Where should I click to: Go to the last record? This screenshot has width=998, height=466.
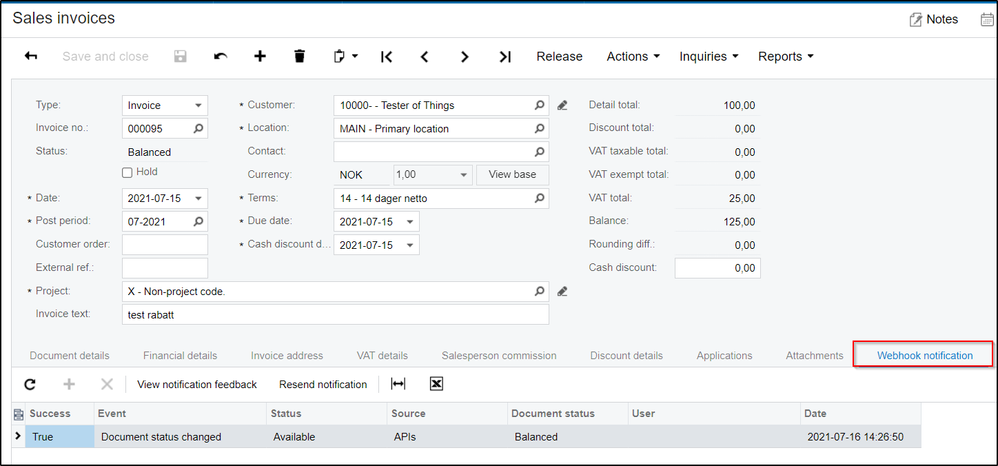[x=505, y=57]
